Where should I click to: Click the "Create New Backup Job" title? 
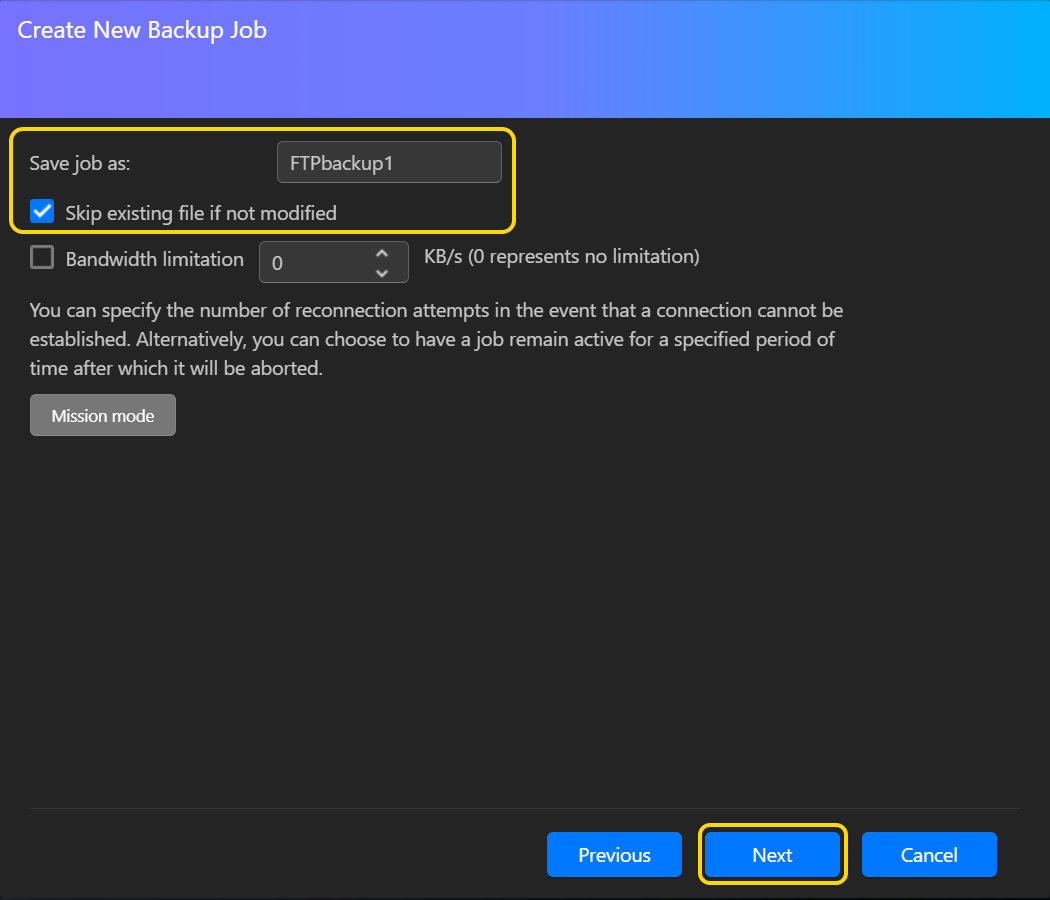click(142, 30)
